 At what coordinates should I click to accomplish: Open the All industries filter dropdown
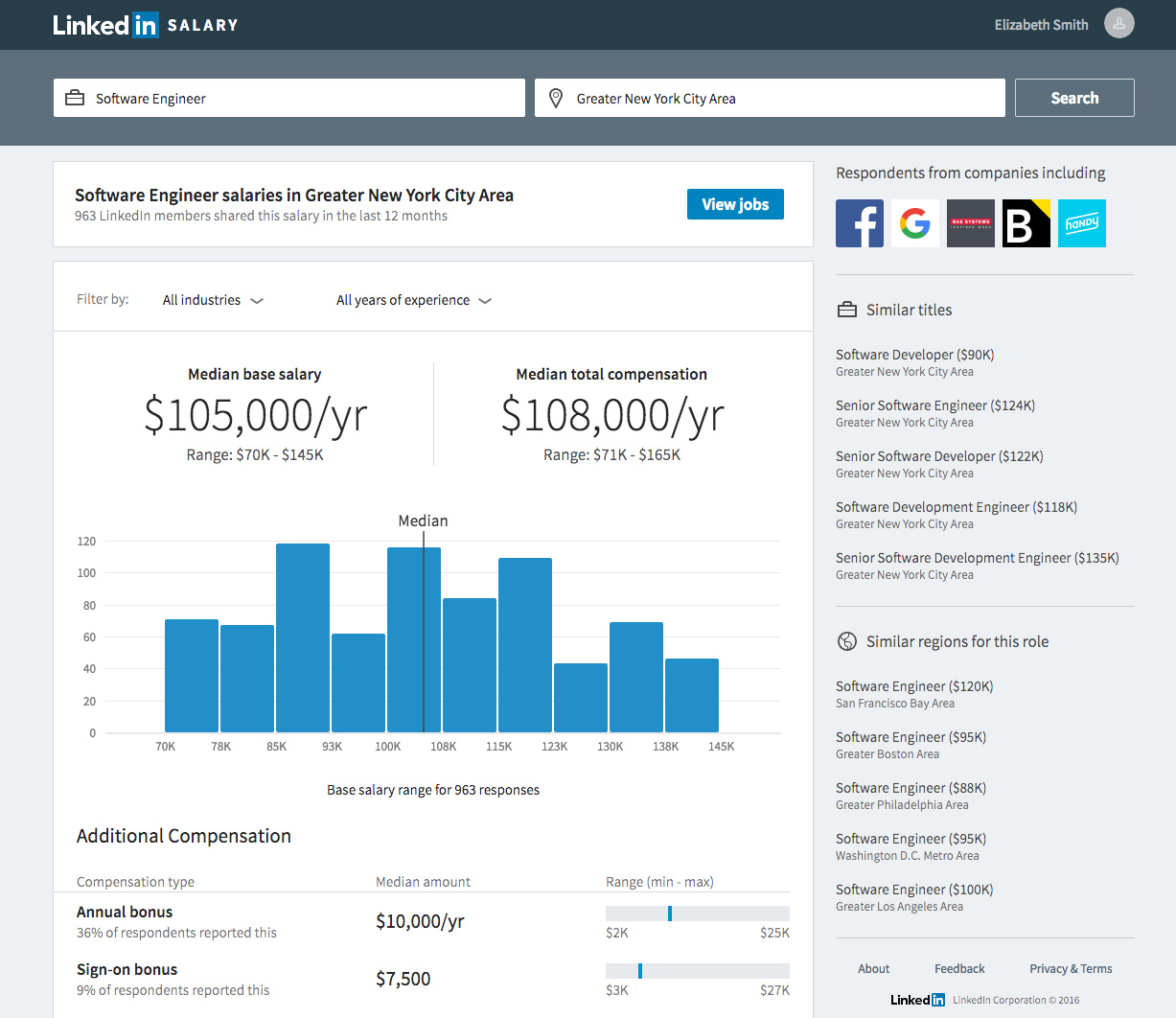(213, 300)
